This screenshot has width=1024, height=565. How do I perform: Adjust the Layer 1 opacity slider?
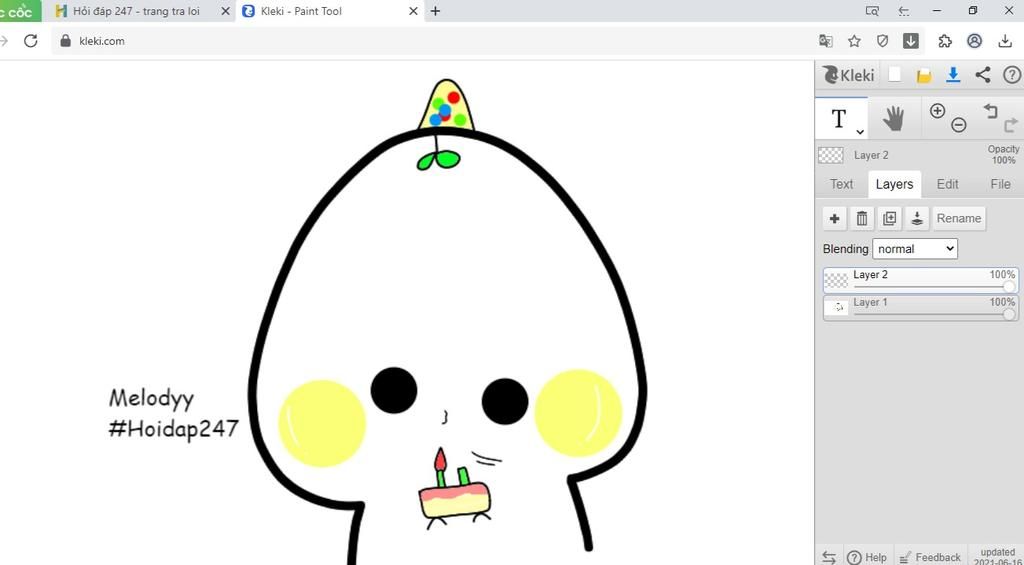tap(934, 315)
